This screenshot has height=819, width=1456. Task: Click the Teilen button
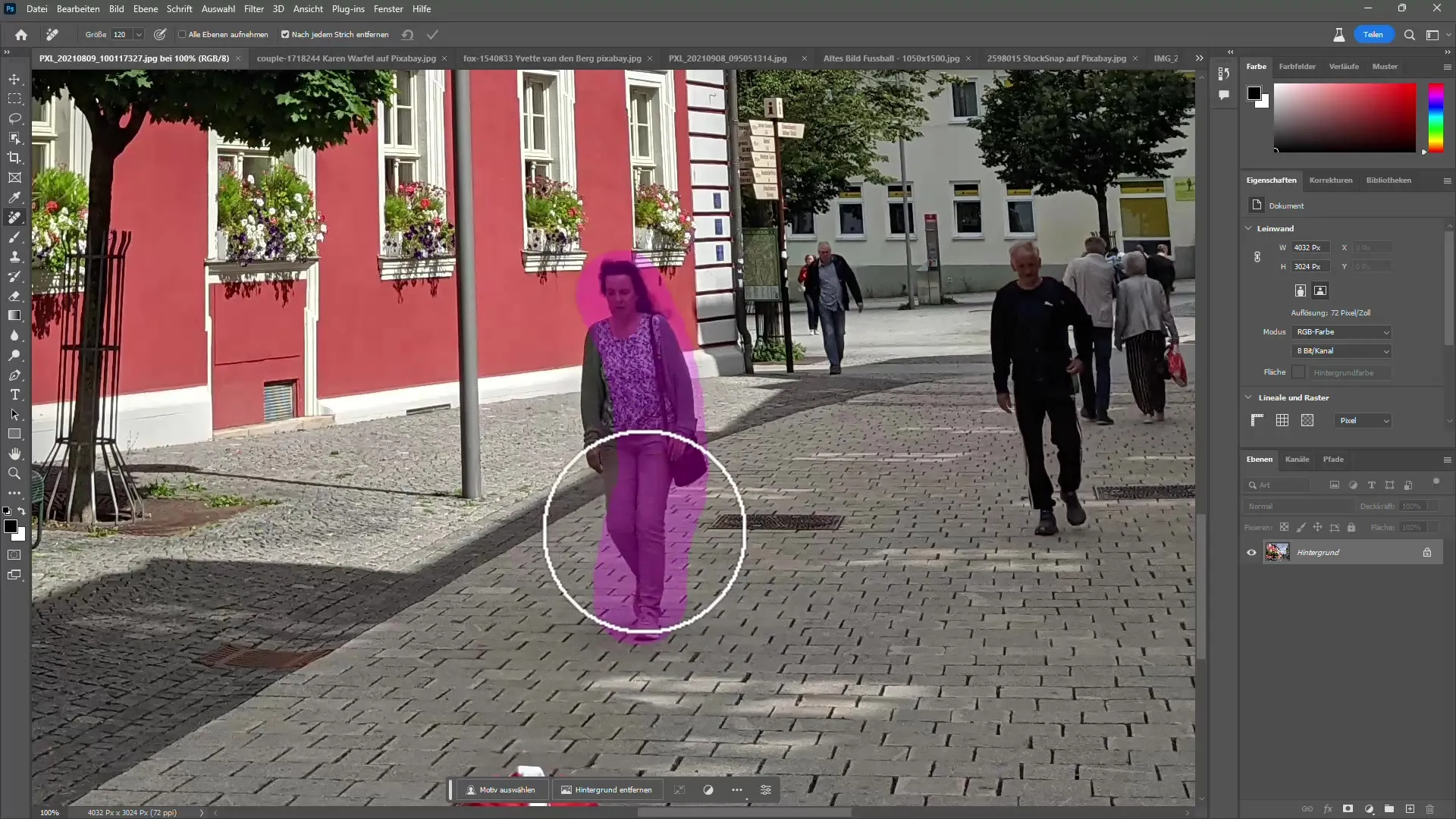pyautogui.click(x=1374, y=34)
